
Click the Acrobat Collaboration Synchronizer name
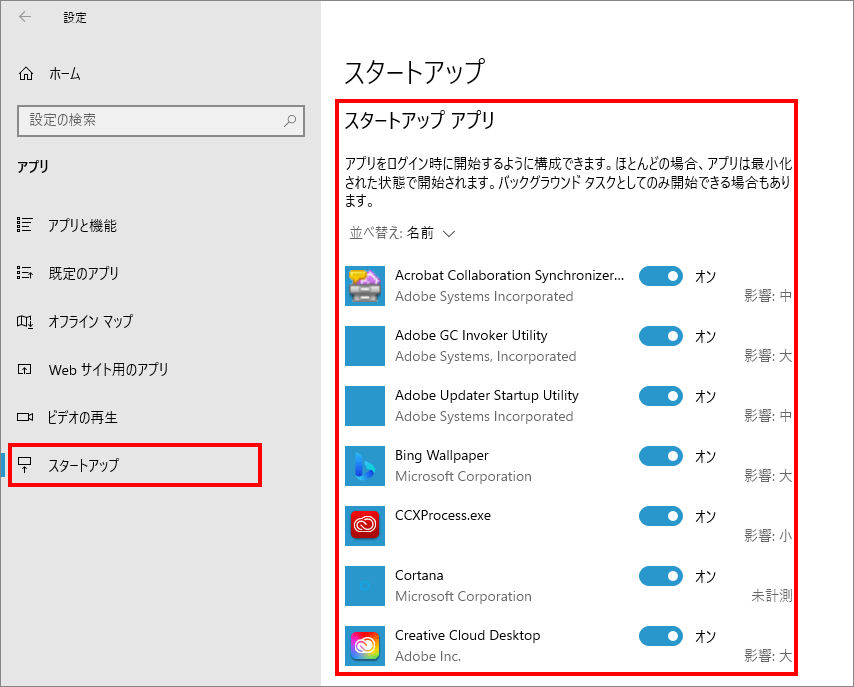coord(509,276)
